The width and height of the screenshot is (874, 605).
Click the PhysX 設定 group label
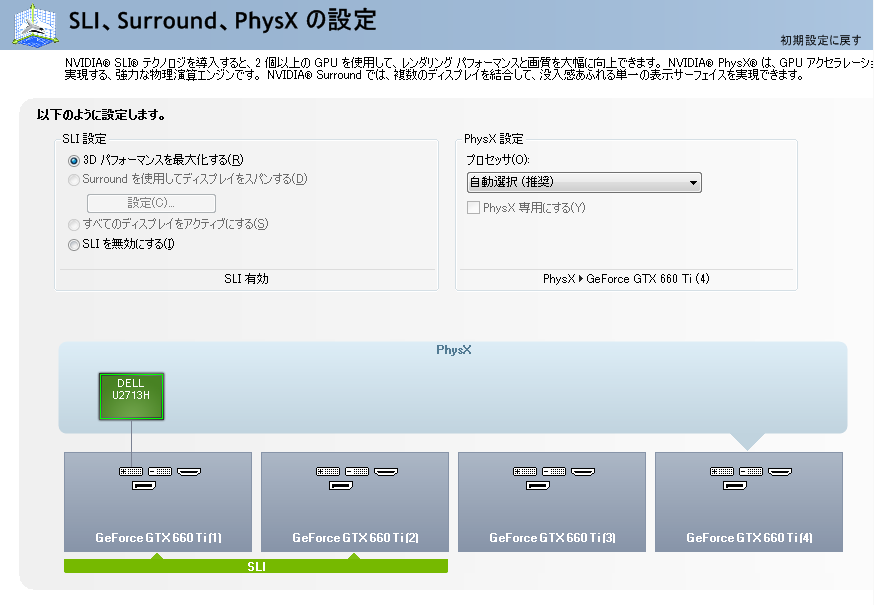coord(494,139)
